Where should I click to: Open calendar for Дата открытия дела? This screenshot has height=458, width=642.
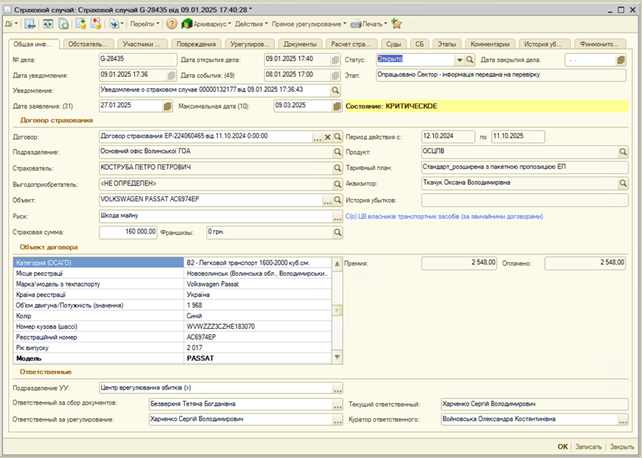click(335, 60)
